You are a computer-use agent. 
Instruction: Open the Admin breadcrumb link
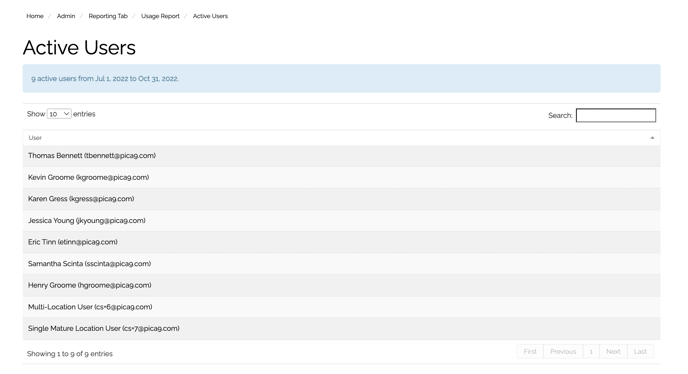pyautogui.click(x=66, y=16)
